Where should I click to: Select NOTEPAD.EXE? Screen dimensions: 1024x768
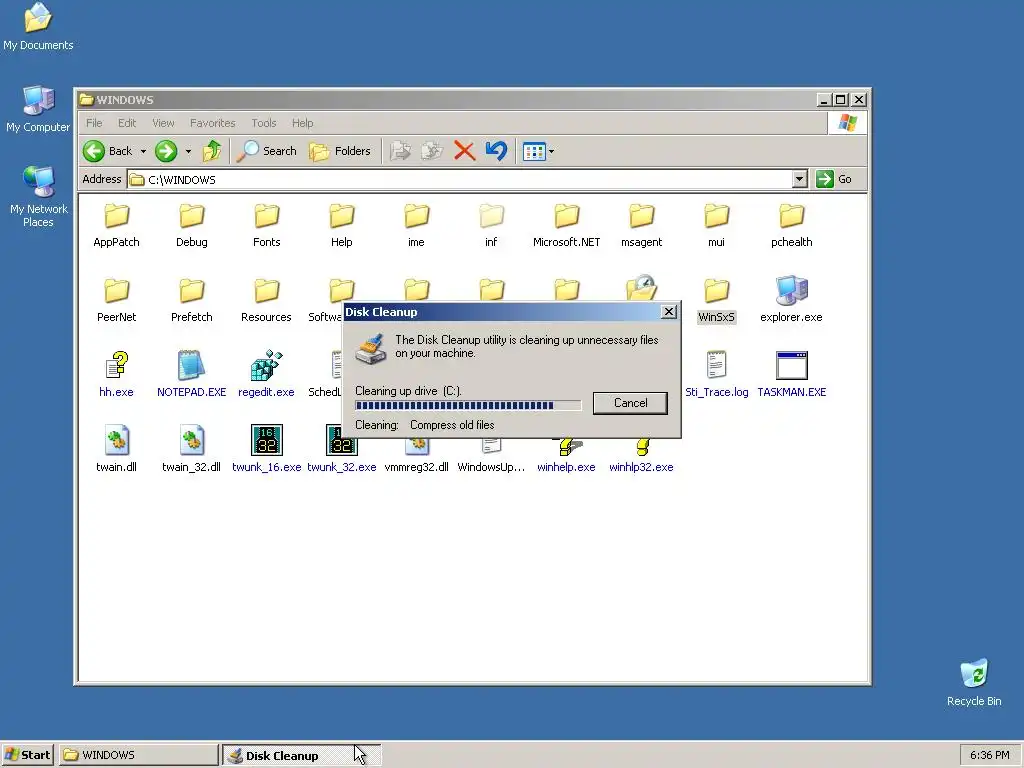tap(191, 376)
